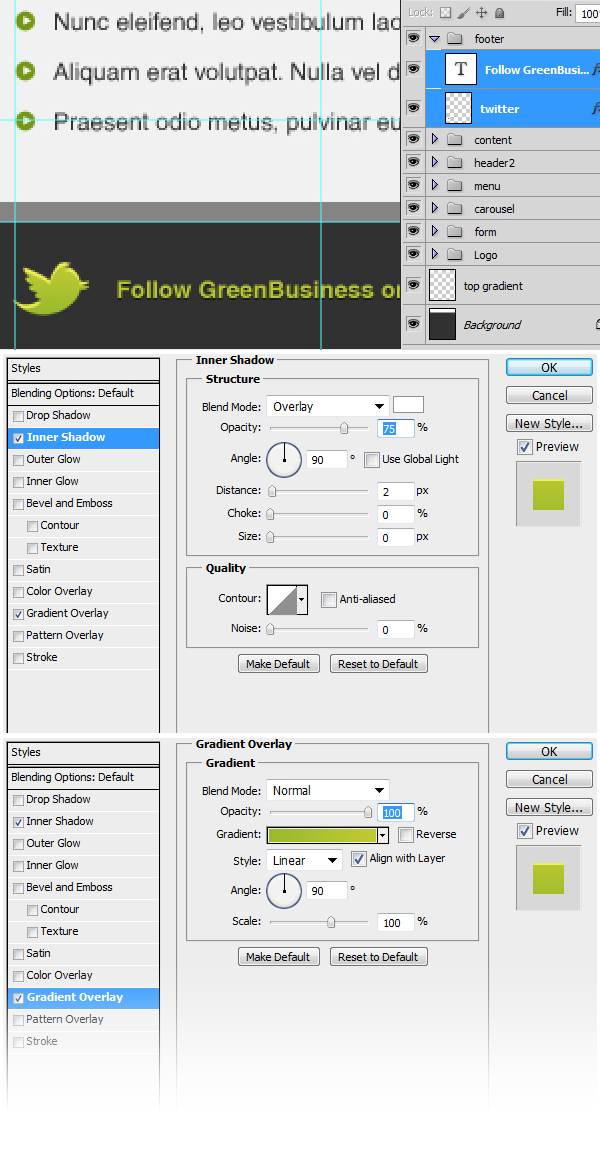
Task: Toggle Preview in the Inner Shadow dialog
Action: tap(525, 446)
